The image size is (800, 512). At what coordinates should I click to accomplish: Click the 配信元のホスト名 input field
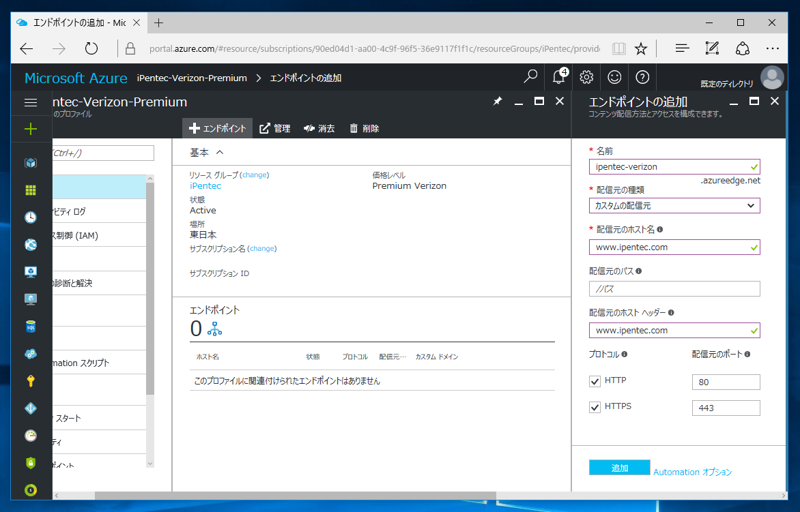point(674,247)
